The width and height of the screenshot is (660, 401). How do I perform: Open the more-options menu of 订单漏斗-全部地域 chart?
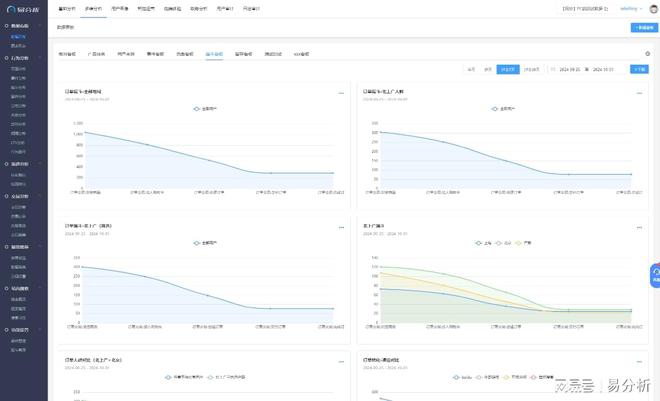(x=341, y=93)
